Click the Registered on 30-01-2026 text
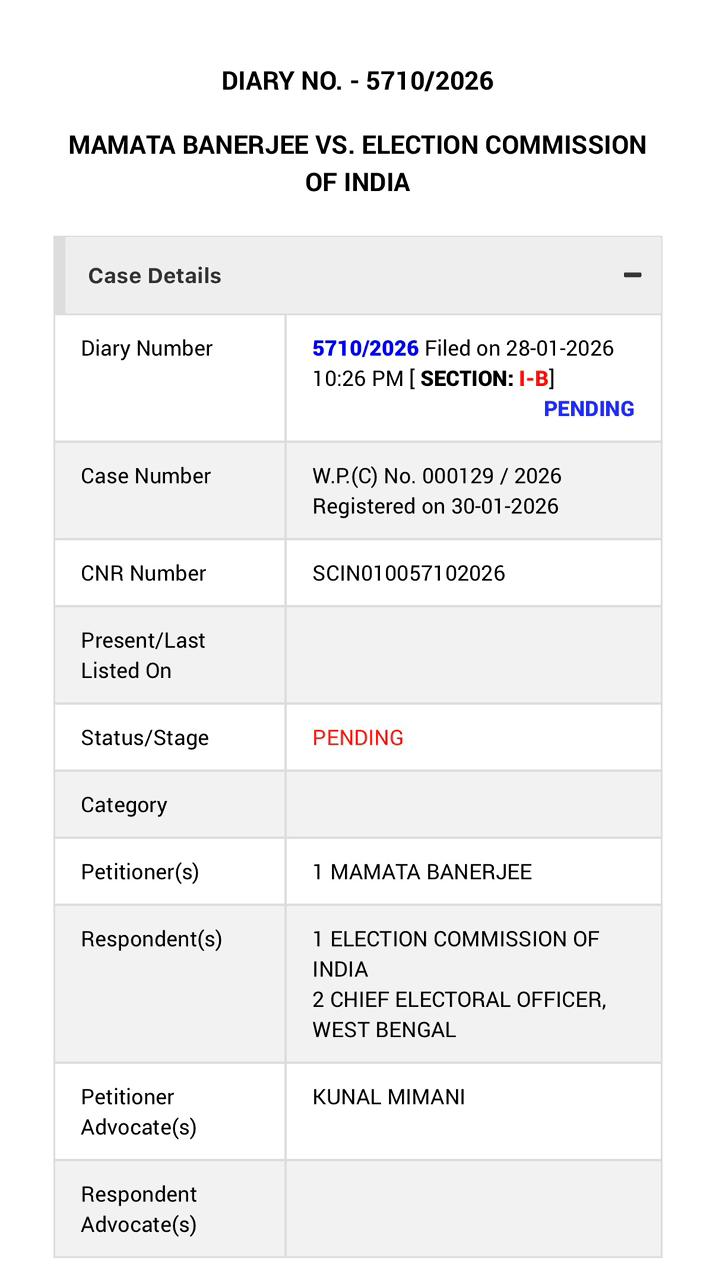 [435, 506]
